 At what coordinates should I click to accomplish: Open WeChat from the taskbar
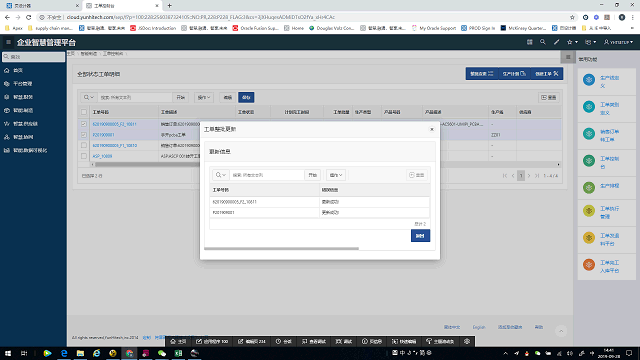162,353
